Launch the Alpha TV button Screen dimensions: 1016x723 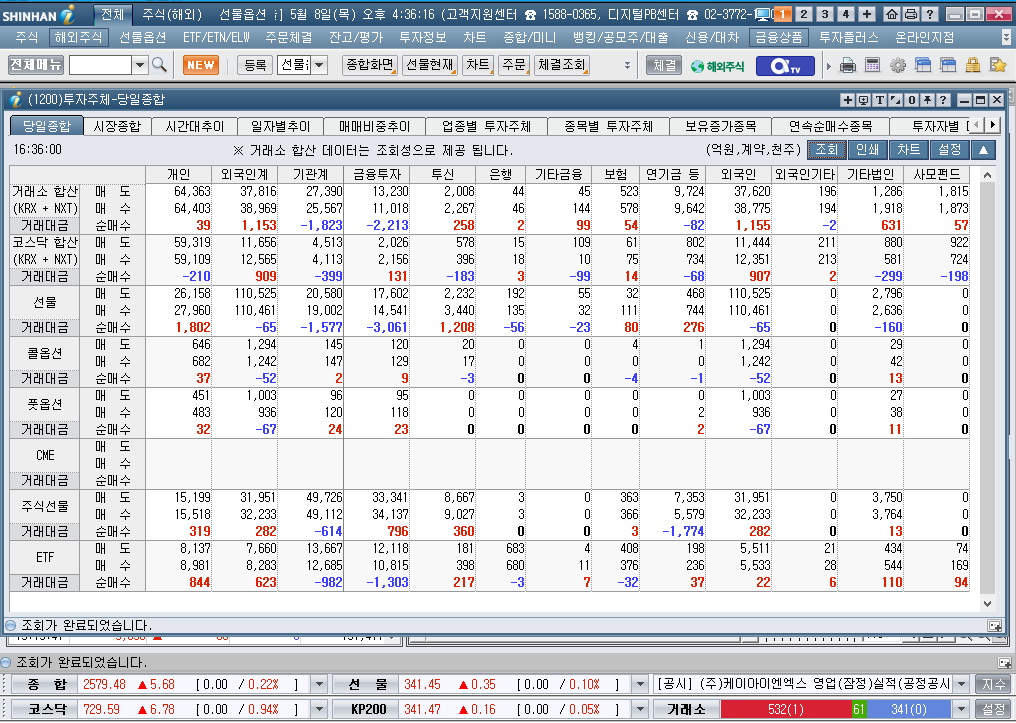(x=785, y=65)
